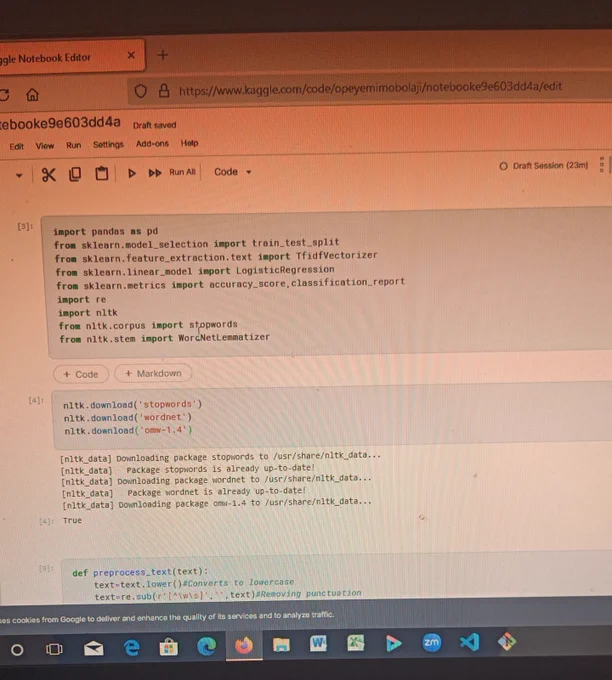612x680 pixels.
Task: Add a new Markdown cell
Action: click(x=153, y=373)
